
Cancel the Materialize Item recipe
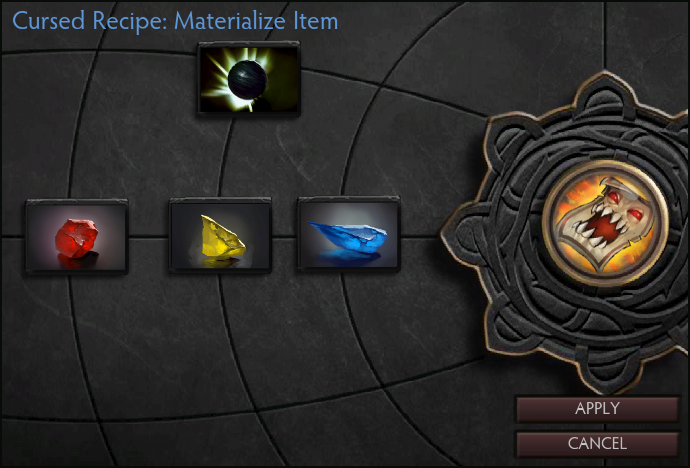tap(597, 443)
